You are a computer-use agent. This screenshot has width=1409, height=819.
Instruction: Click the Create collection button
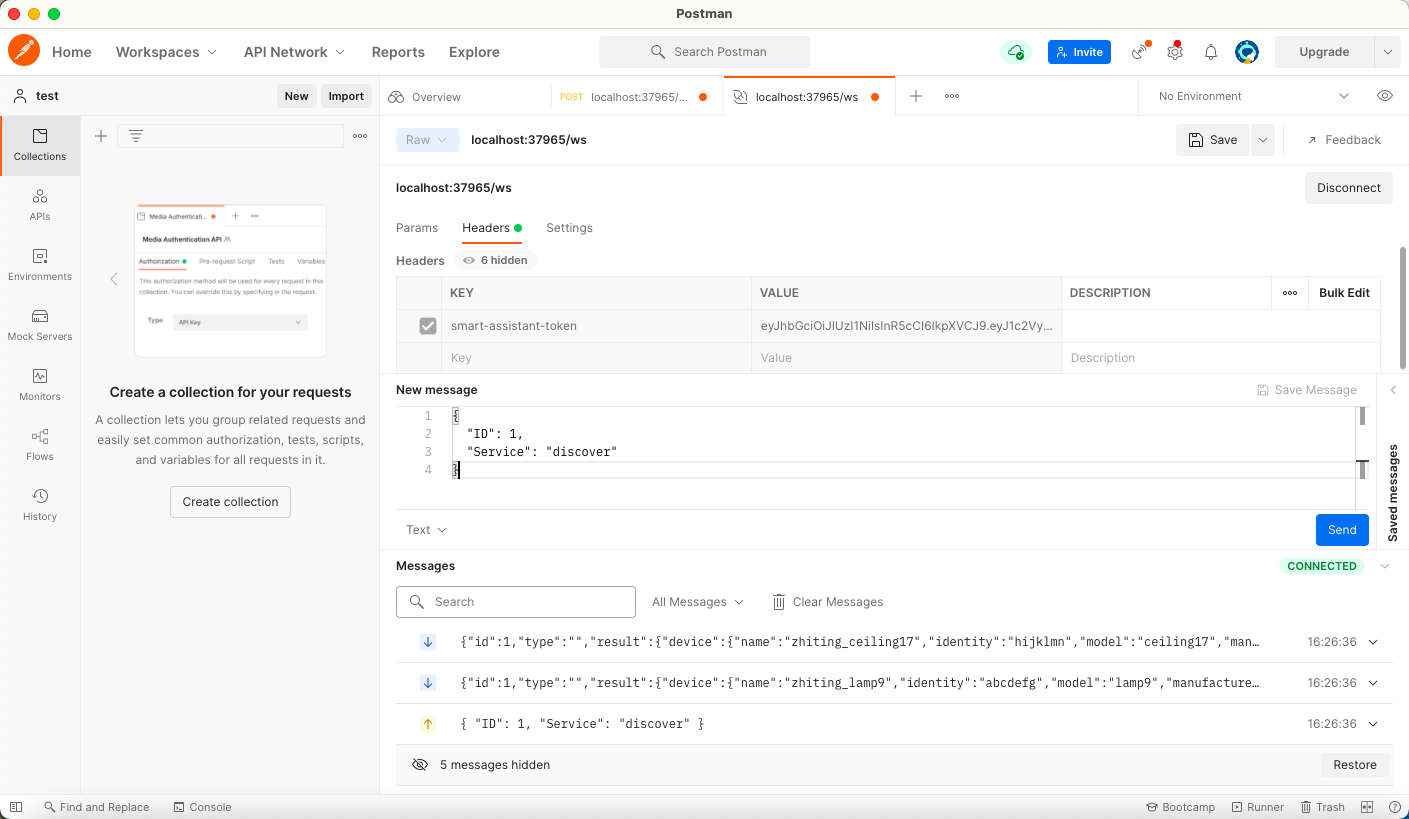tap(230, 502)
